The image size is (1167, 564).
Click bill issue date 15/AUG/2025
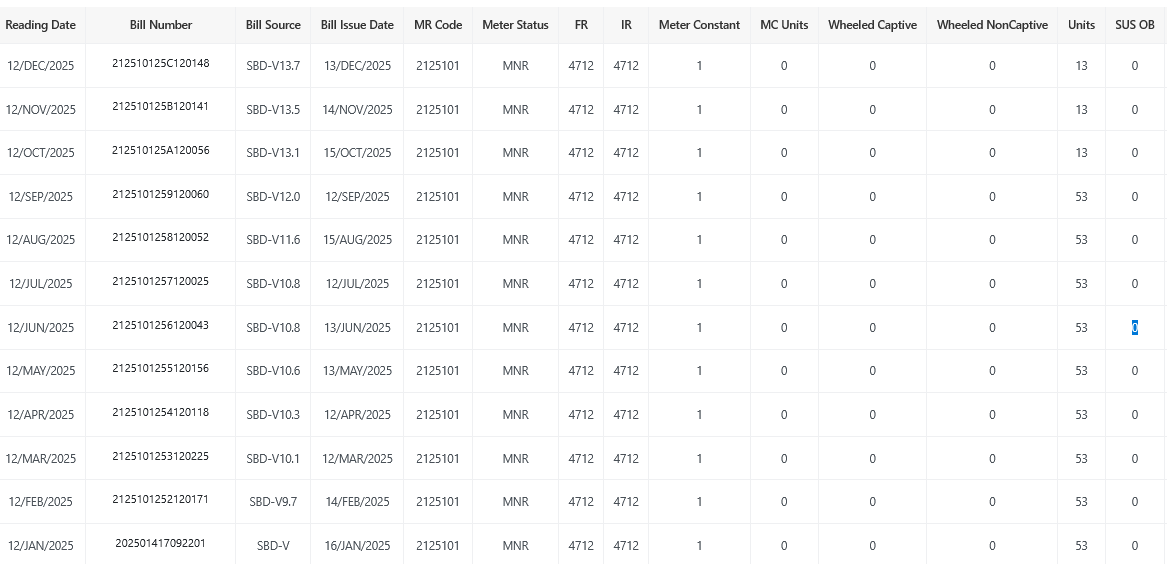357,240
